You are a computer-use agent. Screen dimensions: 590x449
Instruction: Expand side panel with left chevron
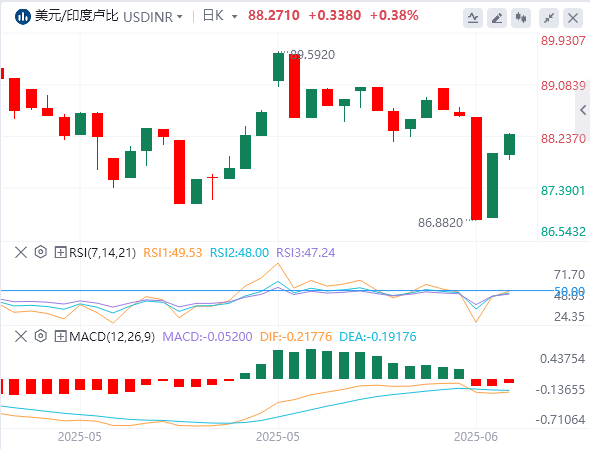583,110
